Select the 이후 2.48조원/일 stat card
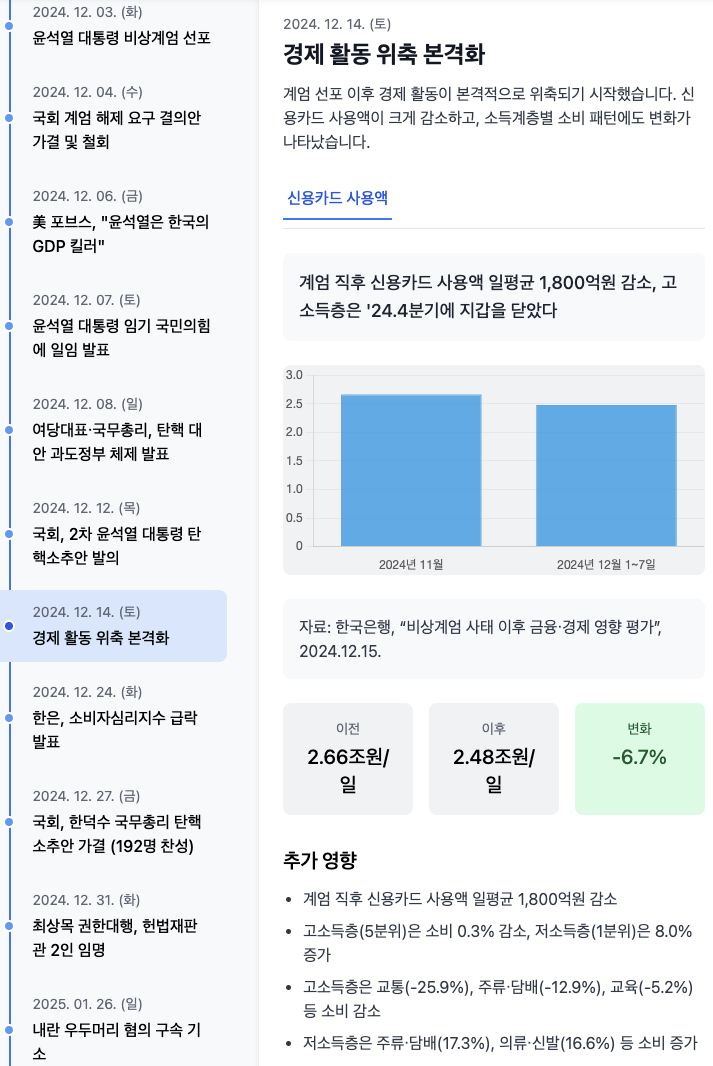This screenshot has height=1066, width=713. pos(493,758)
